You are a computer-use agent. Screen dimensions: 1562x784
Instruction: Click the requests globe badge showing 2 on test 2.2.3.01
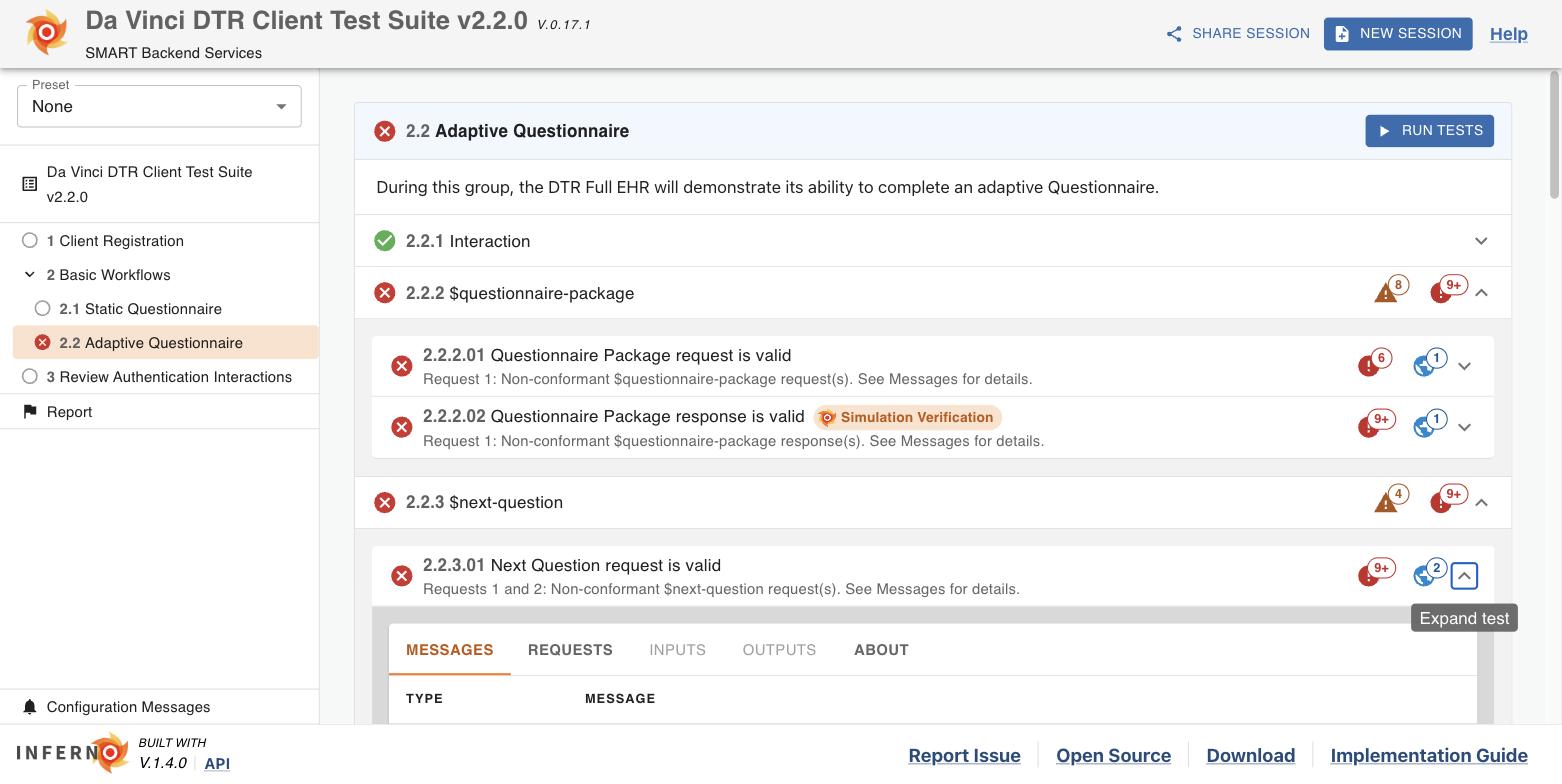[1430, 572]
